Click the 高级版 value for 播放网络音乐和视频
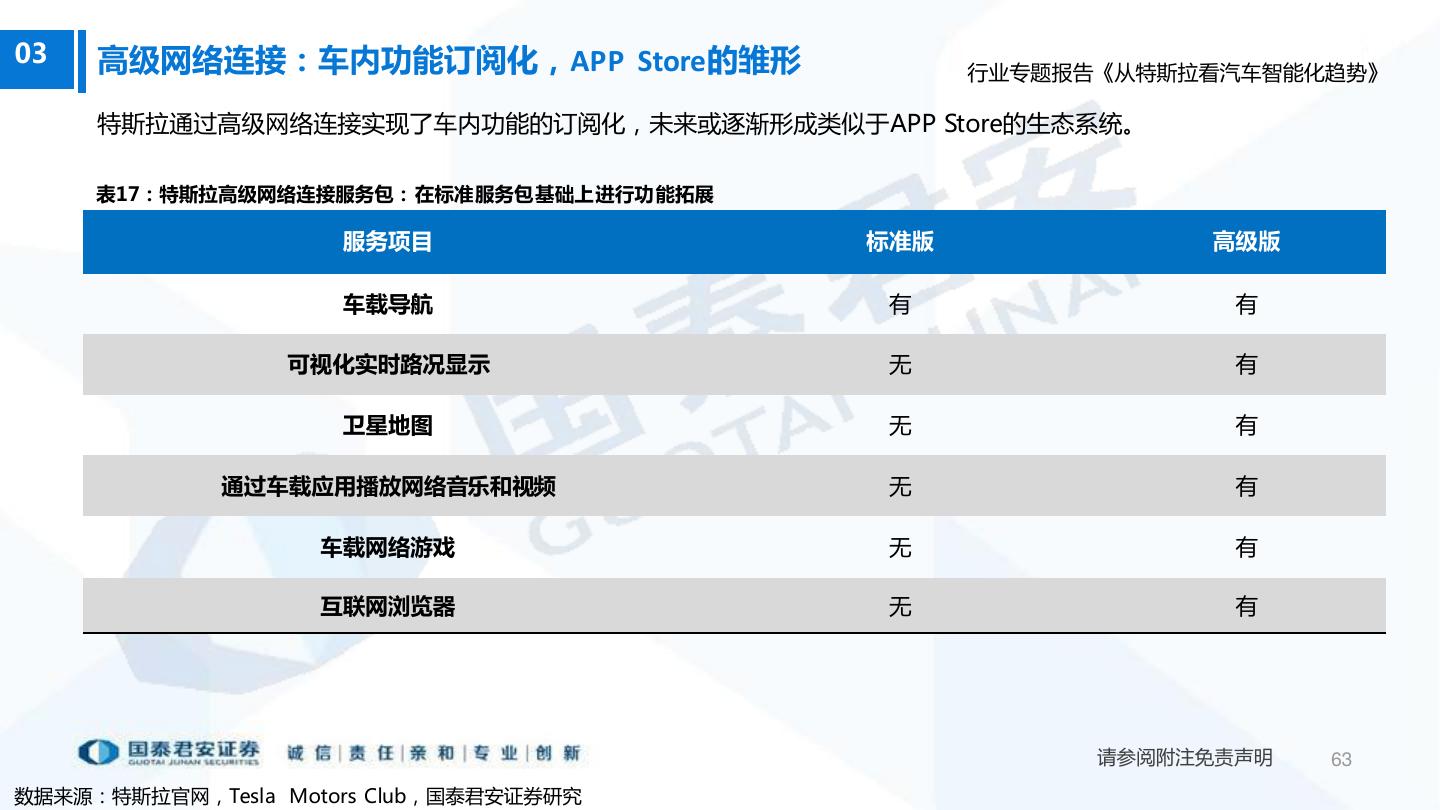 tap(1246, 487)
